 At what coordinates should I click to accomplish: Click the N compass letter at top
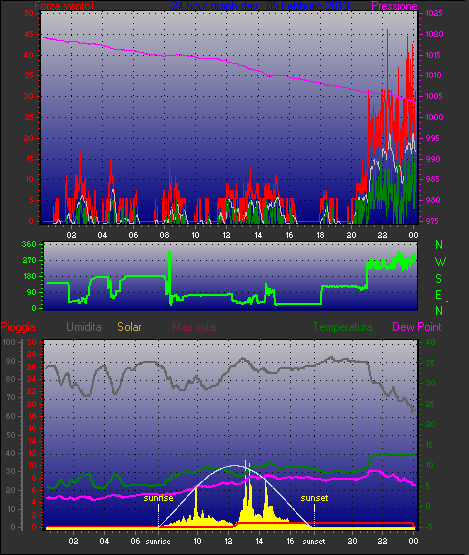[x=439, y=245]
